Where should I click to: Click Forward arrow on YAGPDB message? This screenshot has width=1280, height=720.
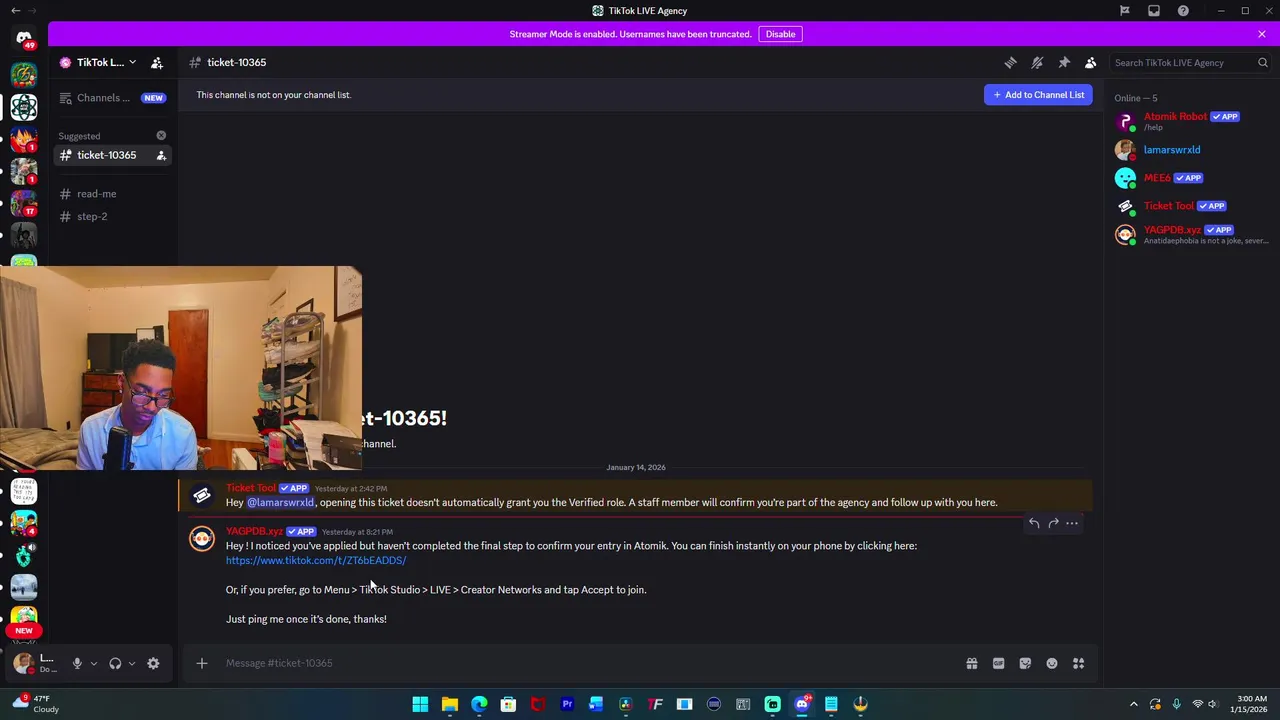1053,523
